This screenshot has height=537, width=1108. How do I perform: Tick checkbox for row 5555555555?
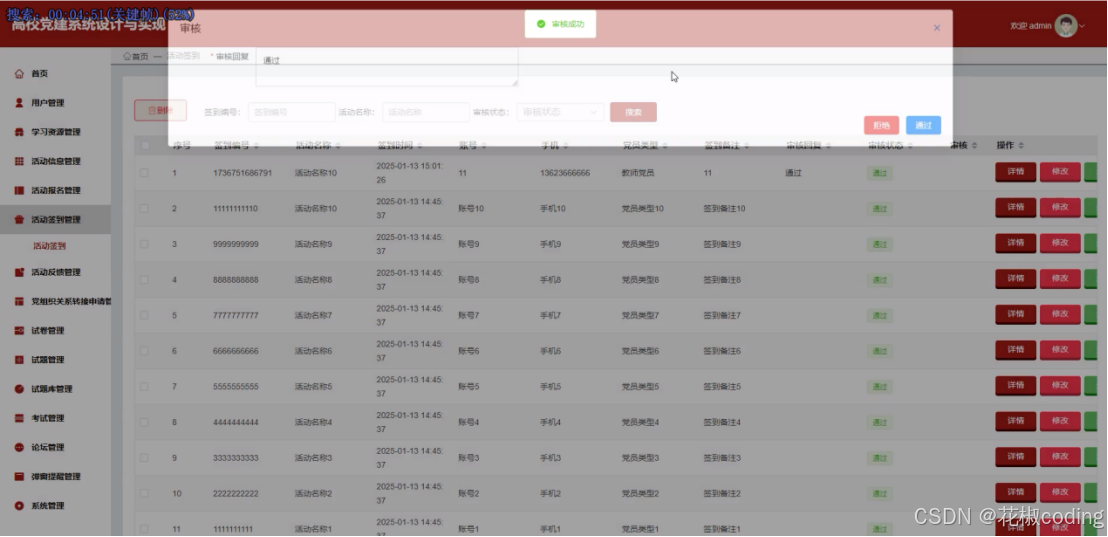[144, 386]
